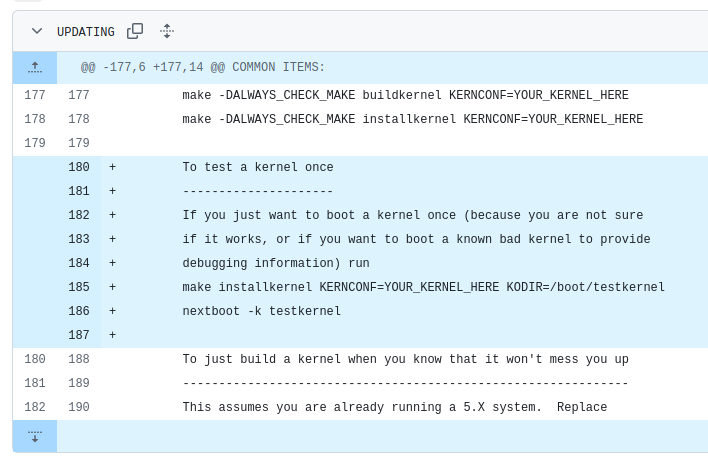
Task: Copy the UPDATING file path
Action: 135,31
